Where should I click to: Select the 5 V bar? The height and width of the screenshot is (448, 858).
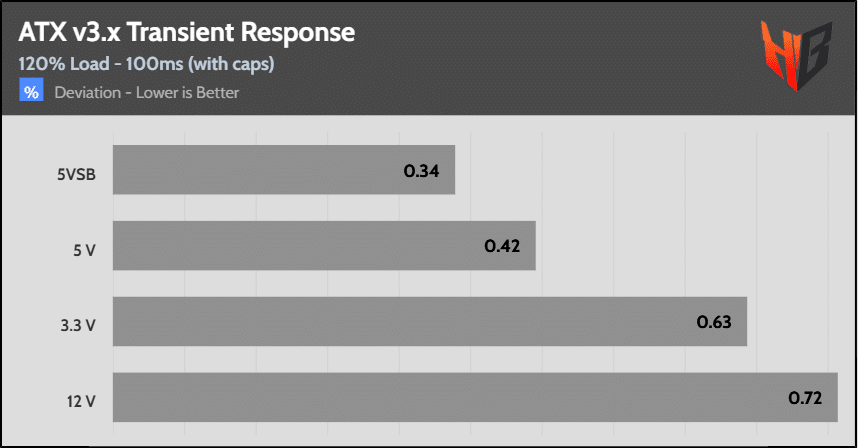click(x=324, y=246)
